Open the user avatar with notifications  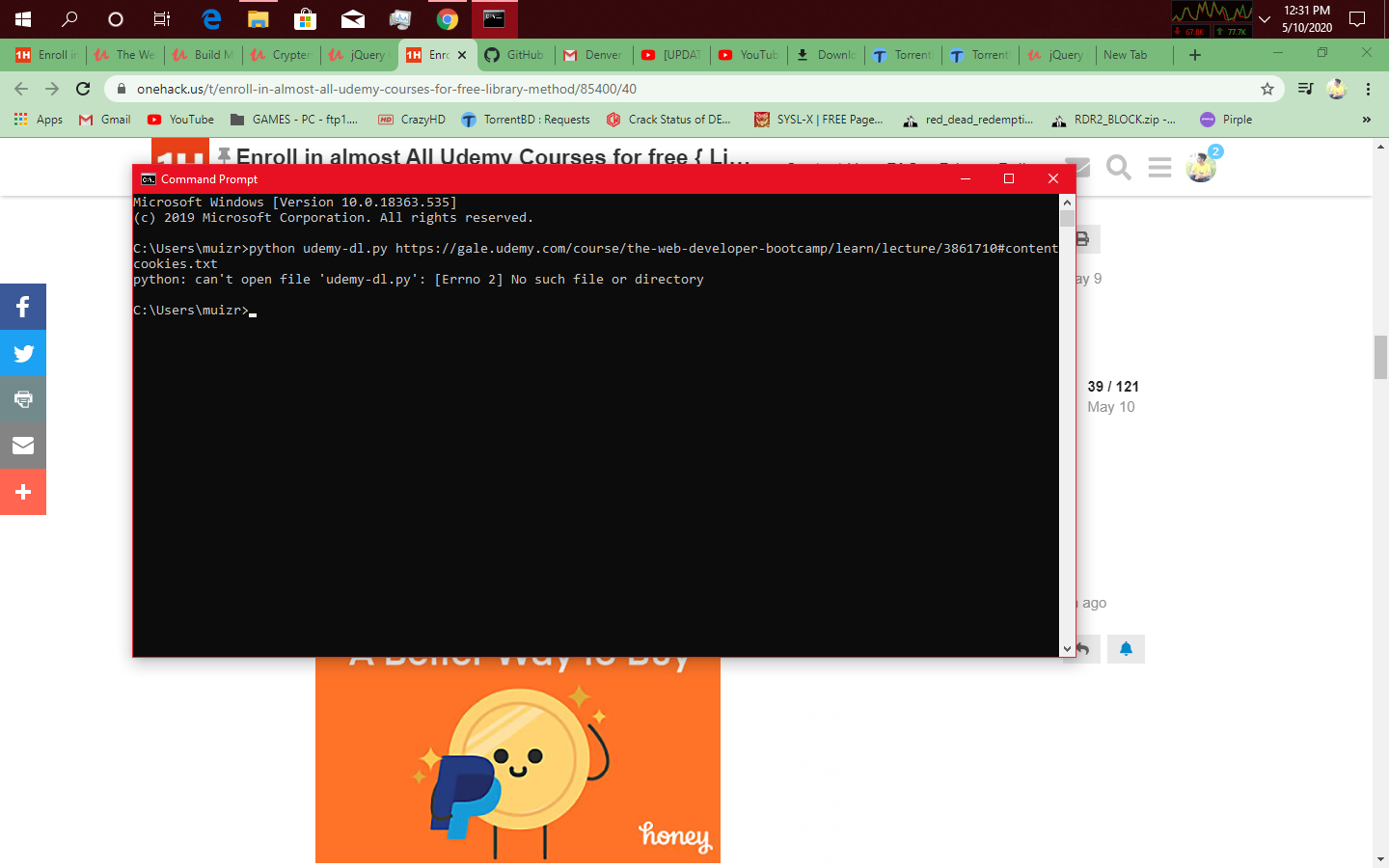[x=1201, y=168]
